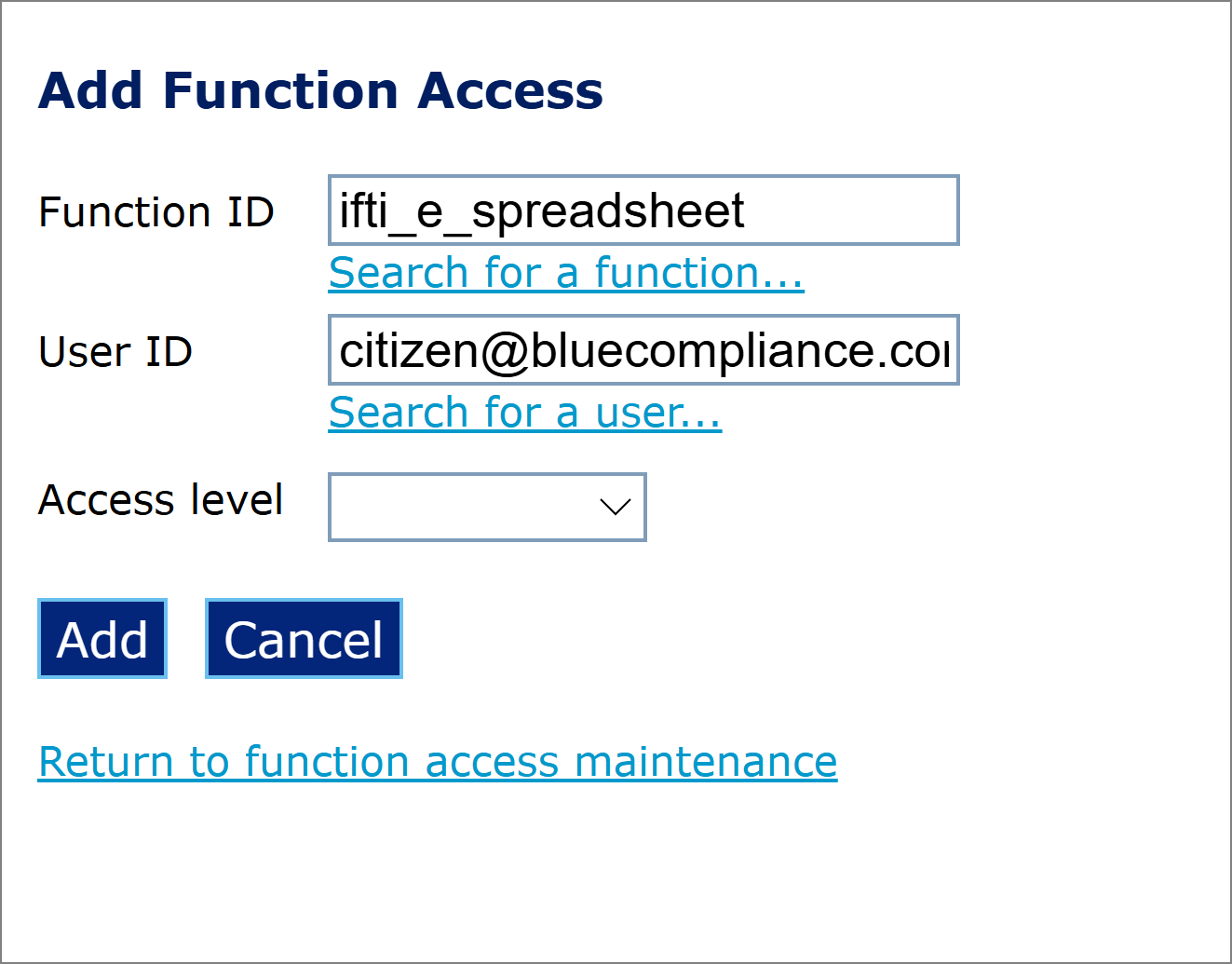
Task: Click the word 'function...' in the search link
Action: click(x=698, y=273)
